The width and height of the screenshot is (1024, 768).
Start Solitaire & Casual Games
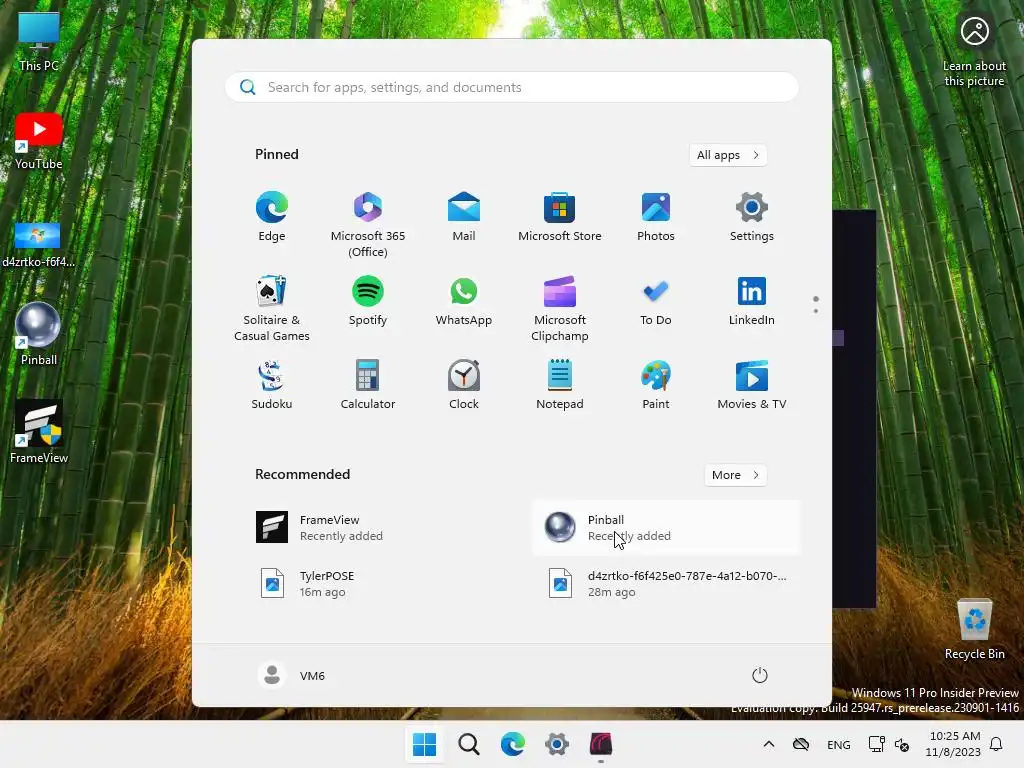(x=272, y=308)
